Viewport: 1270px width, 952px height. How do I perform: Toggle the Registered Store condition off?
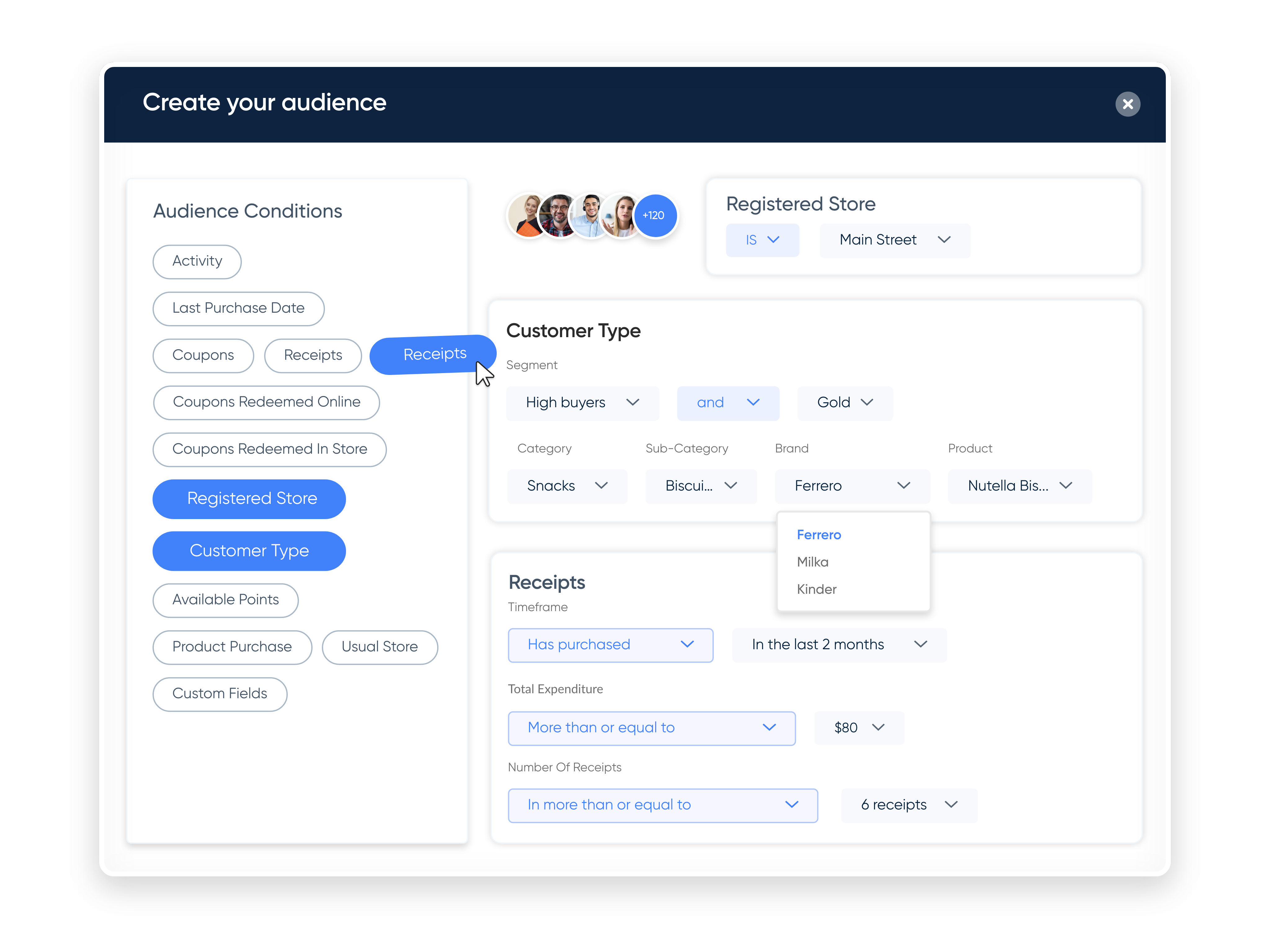249,499
